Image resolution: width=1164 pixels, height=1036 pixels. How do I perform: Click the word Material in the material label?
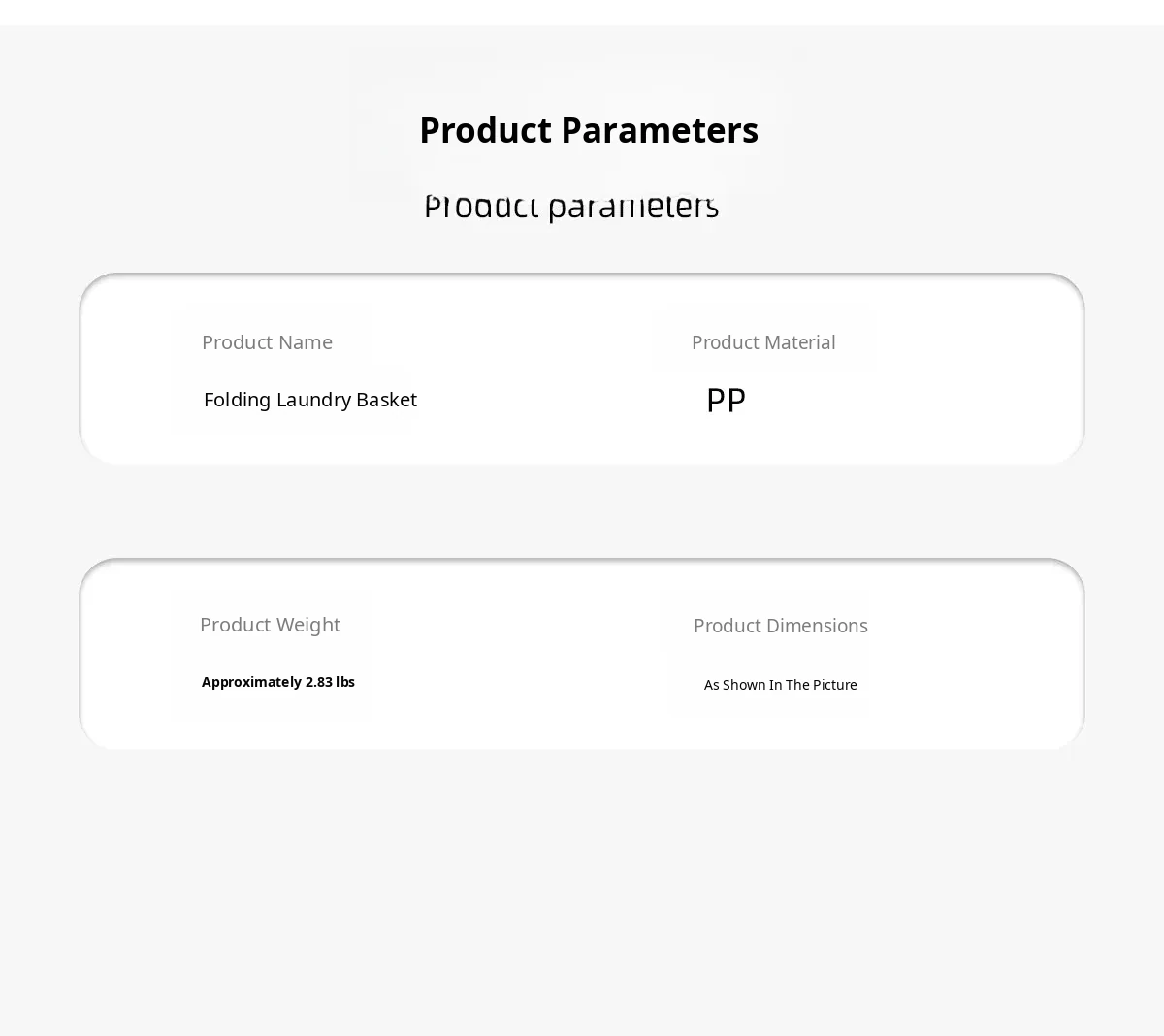(x=799, y=342)
